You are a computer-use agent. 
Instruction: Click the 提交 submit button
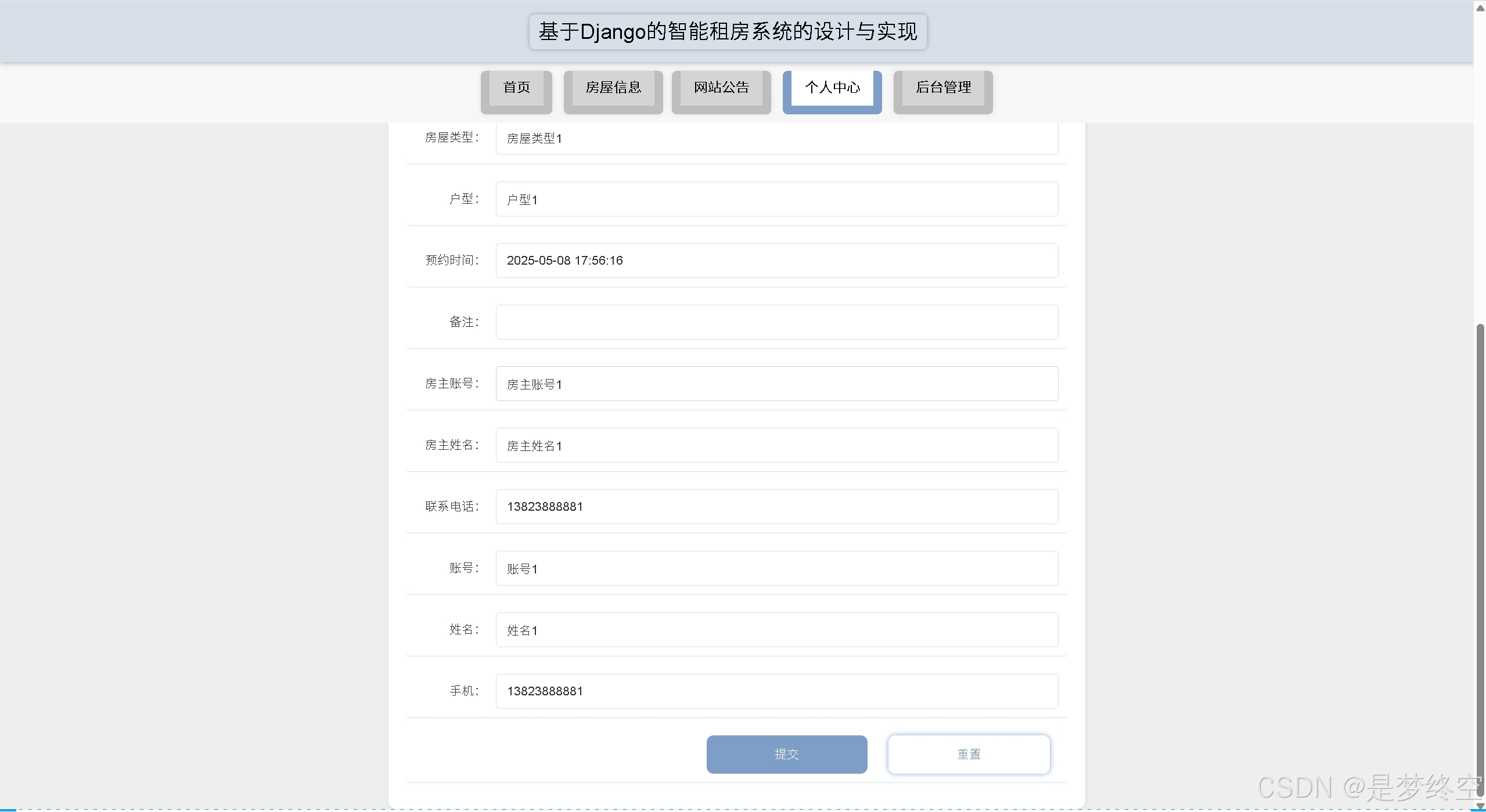click(787, 754)
